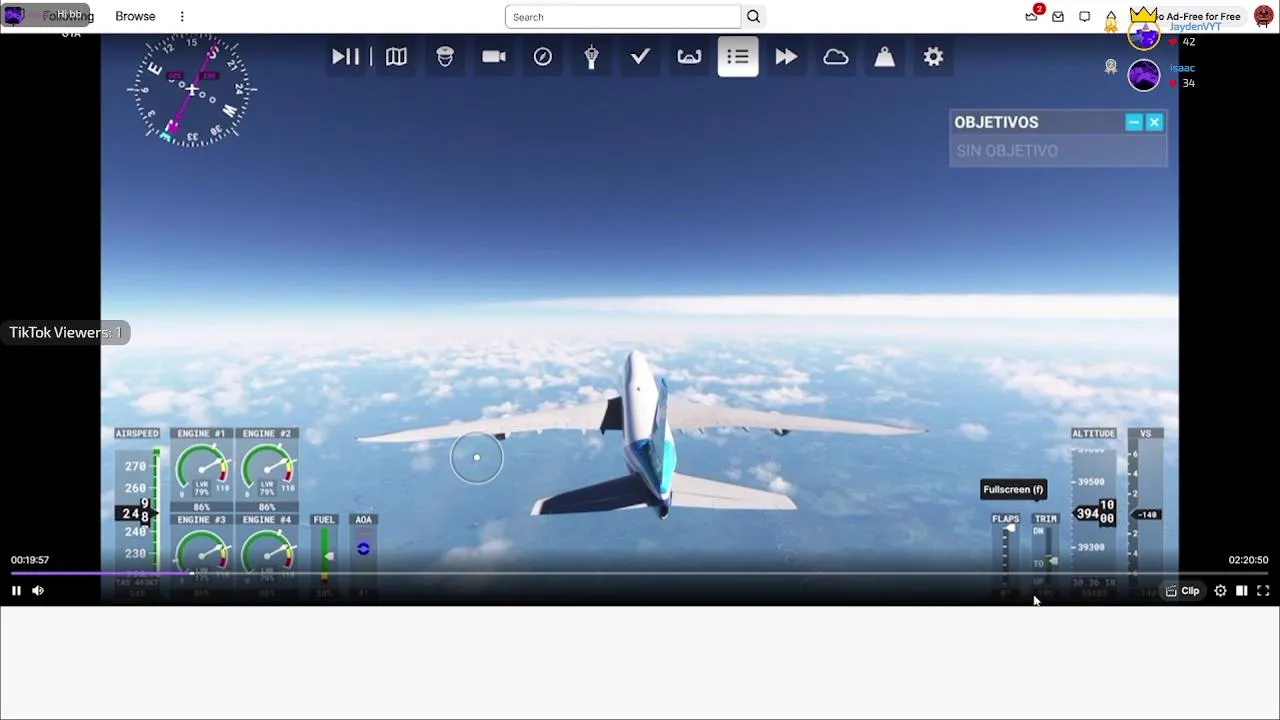Click the ALTITUDE tape readout
This screenshot has width=1280, height=720.
pos(1094,514)
